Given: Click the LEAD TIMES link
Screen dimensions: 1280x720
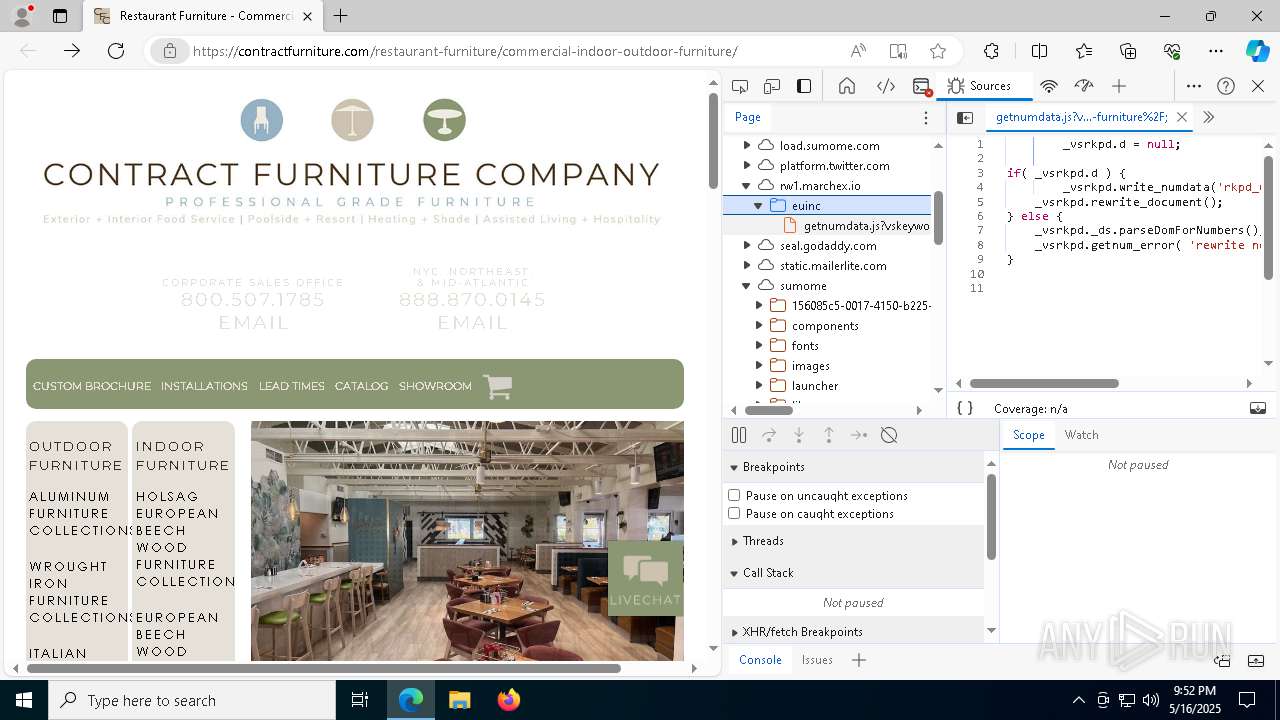Looking at the screenshot, I should 292,386.
